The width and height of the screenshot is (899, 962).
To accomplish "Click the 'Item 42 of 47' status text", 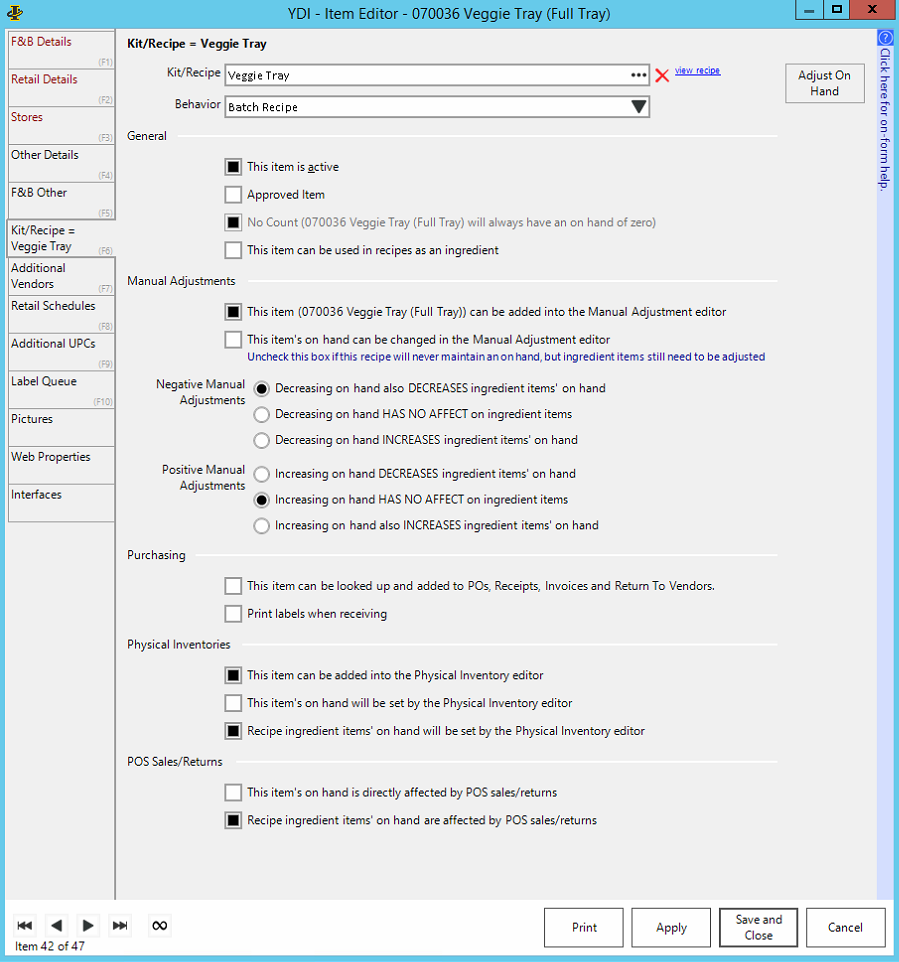I will coord(50,946).
